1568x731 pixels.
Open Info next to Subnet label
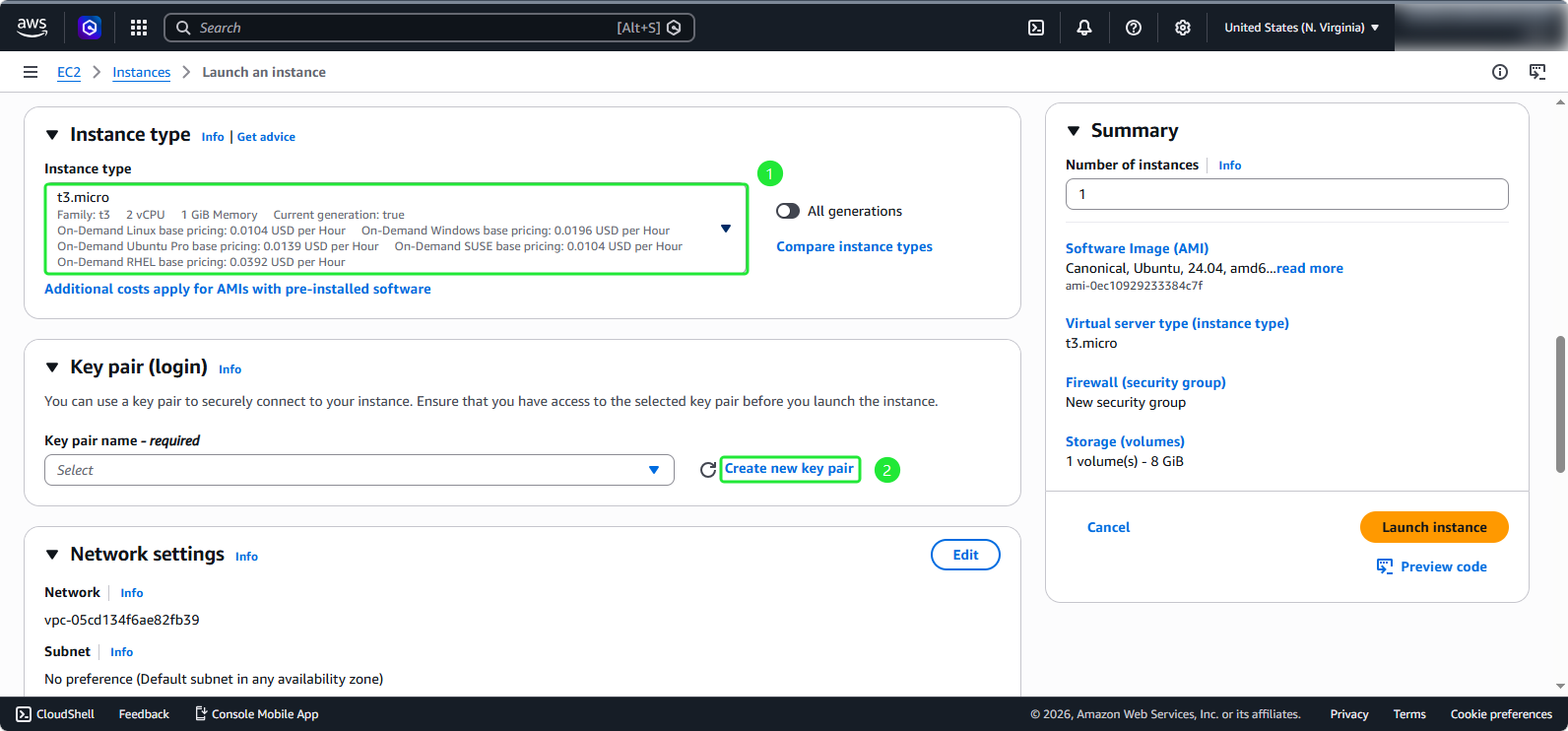[121, 652]
